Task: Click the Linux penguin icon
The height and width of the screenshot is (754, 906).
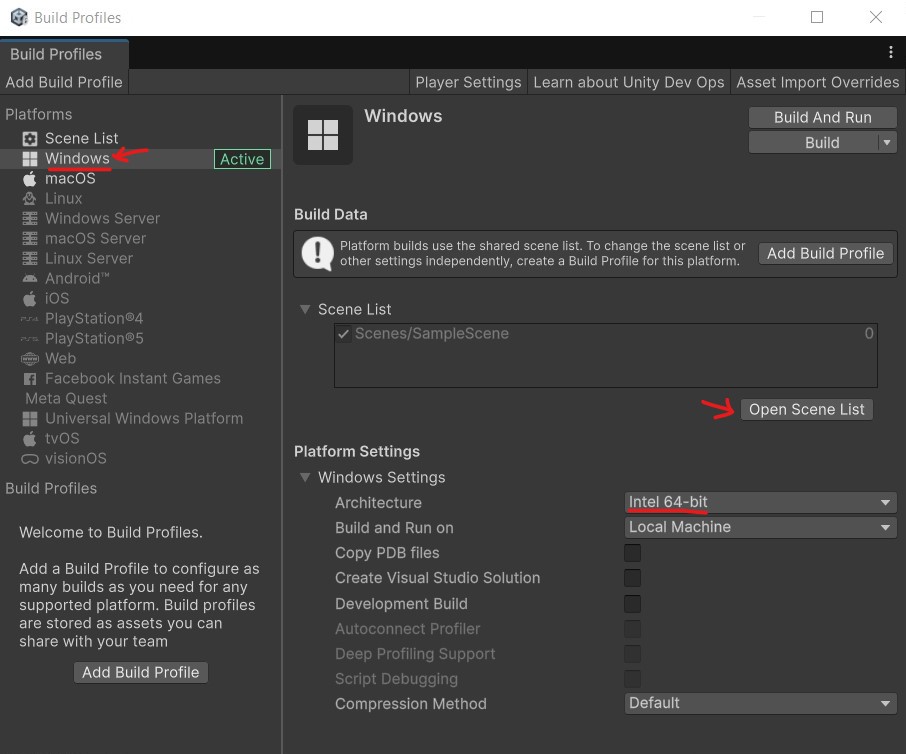Action: click(x=29, y=199)
